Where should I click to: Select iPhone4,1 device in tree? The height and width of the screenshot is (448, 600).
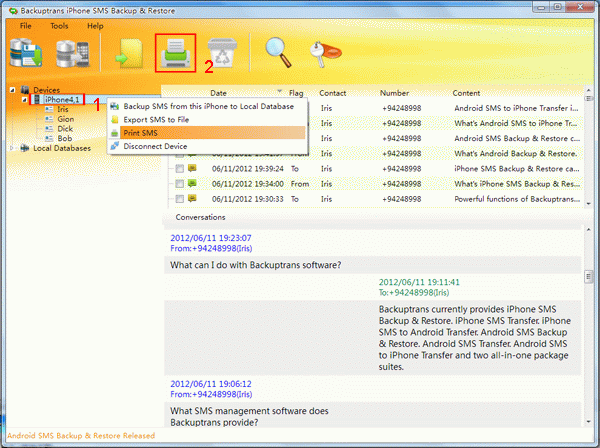coord(62,99)
